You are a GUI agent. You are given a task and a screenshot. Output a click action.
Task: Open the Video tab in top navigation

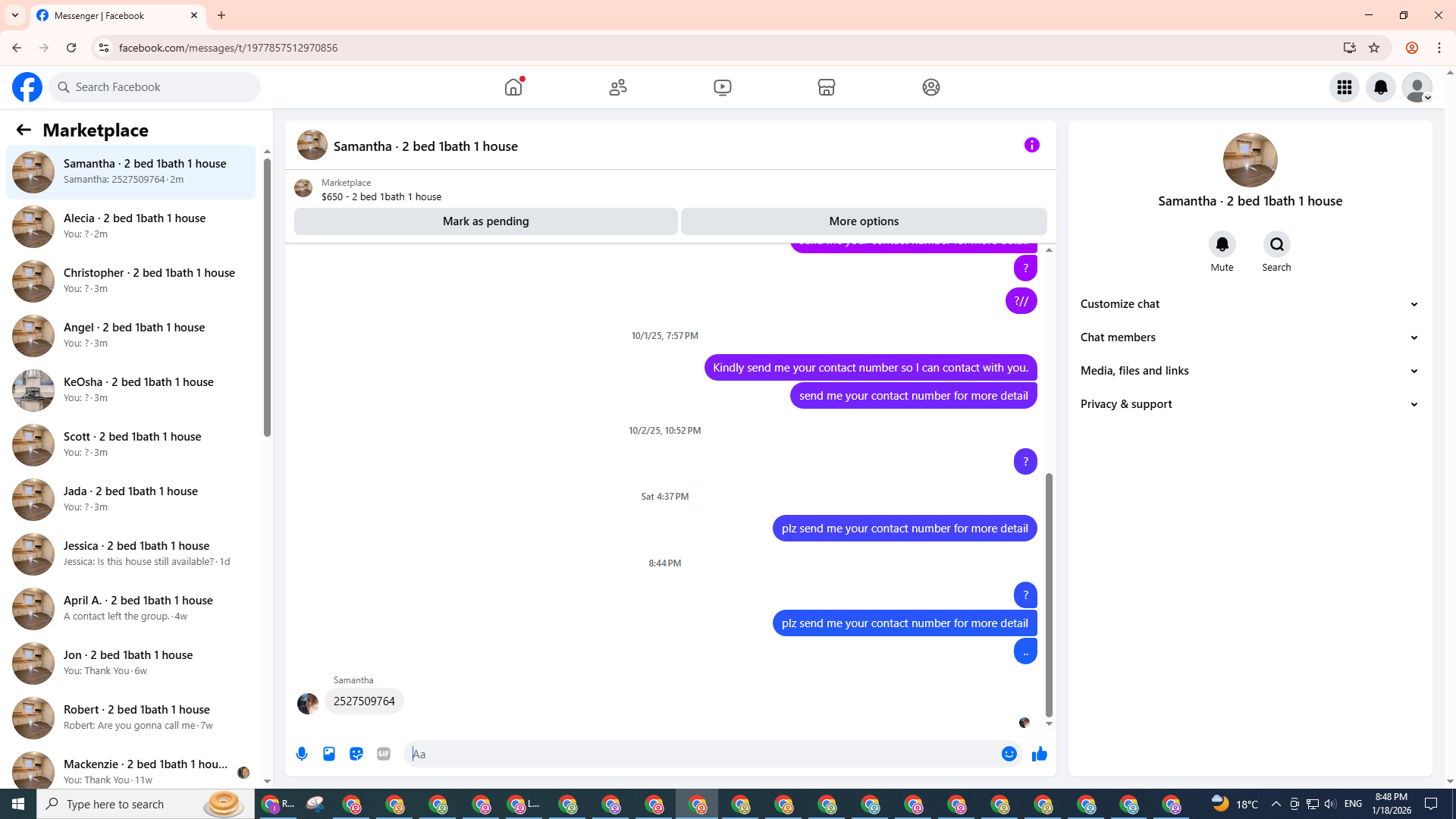(x=722, y=87)
